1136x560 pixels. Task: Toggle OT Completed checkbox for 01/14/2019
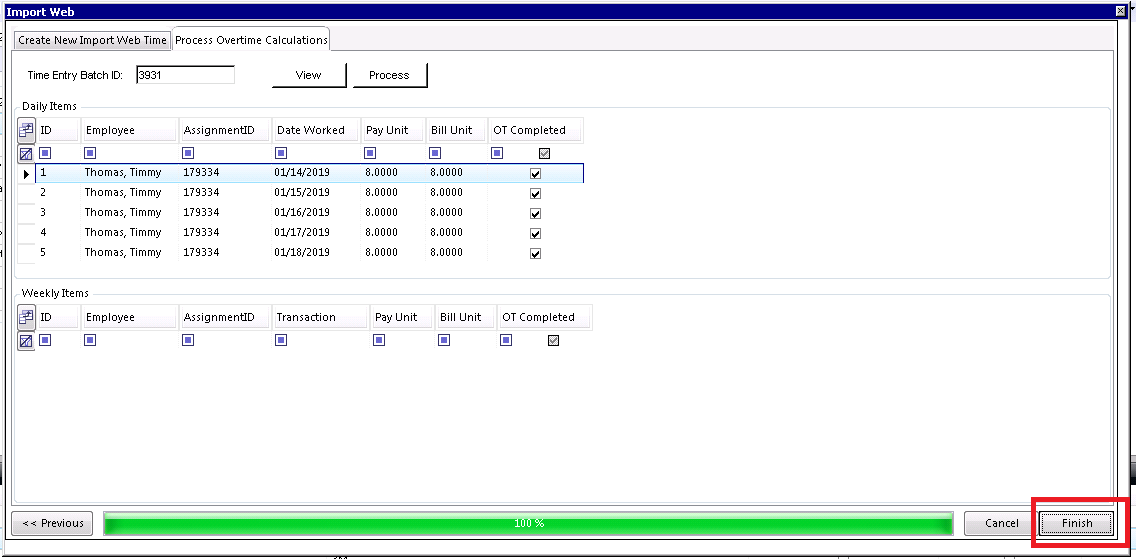pyautogui.click(x=535, y=174)
